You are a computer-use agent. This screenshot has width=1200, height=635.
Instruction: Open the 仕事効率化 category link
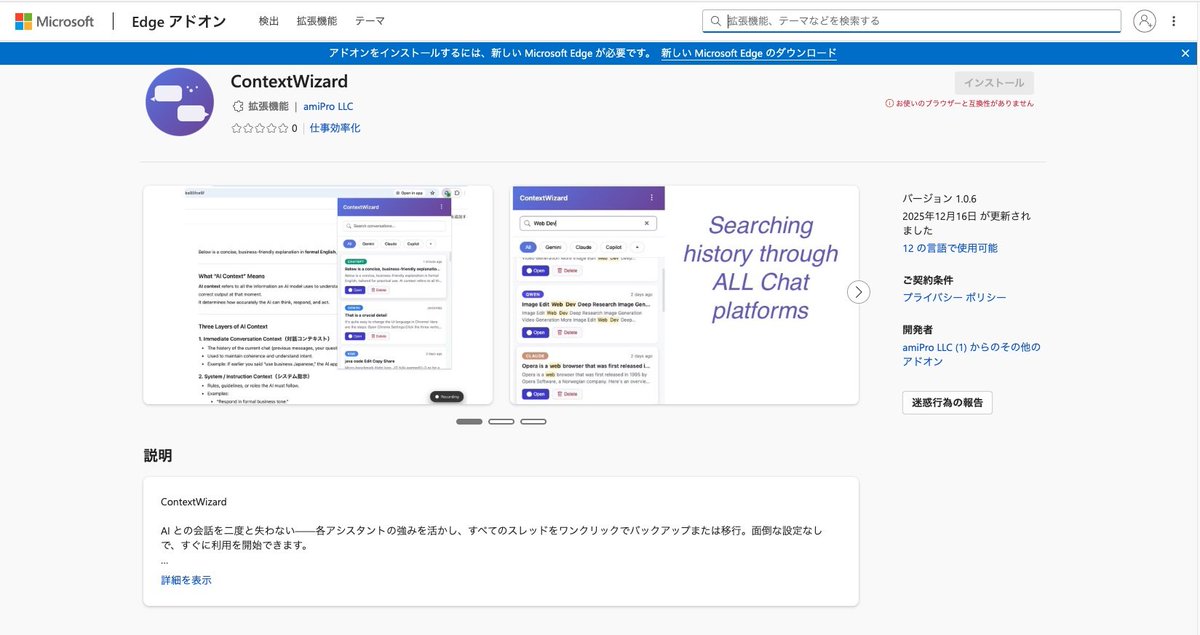pos(335,128)
